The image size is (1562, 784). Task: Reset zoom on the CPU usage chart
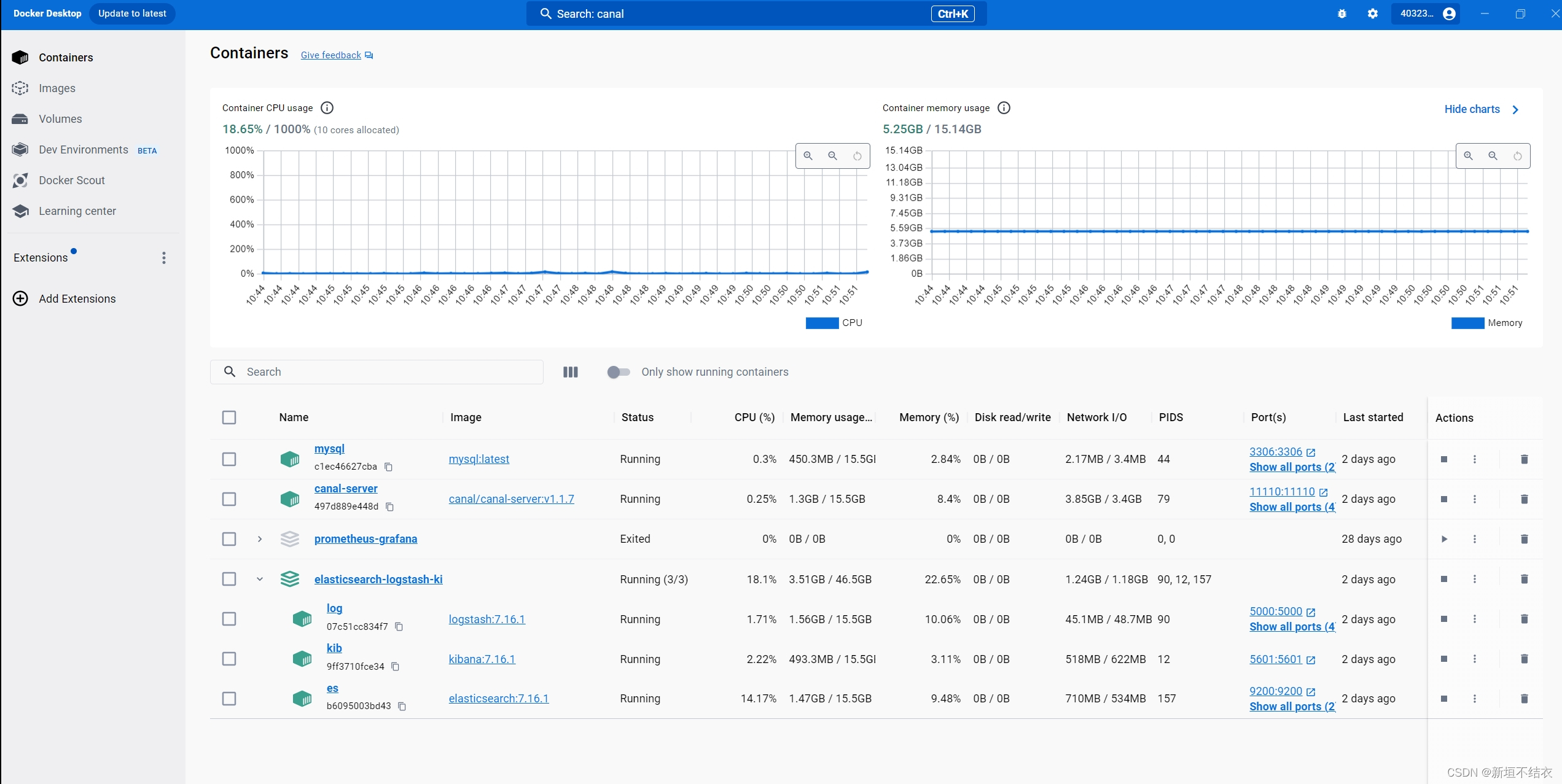857,156
